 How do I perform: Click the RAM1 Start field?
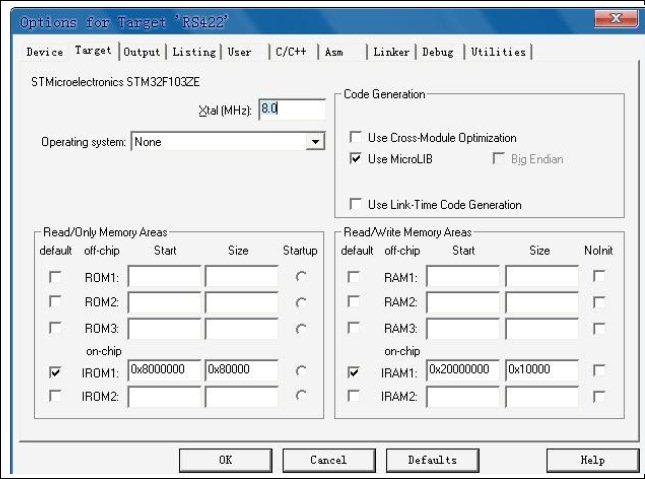[463, 276]
